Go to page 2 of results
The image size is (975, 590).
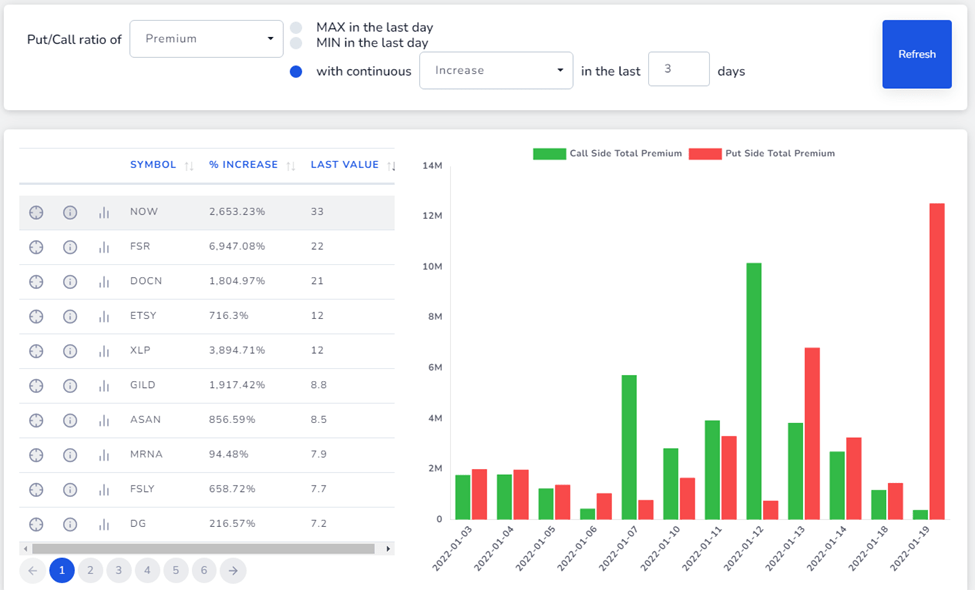click(x=90, y=570)
